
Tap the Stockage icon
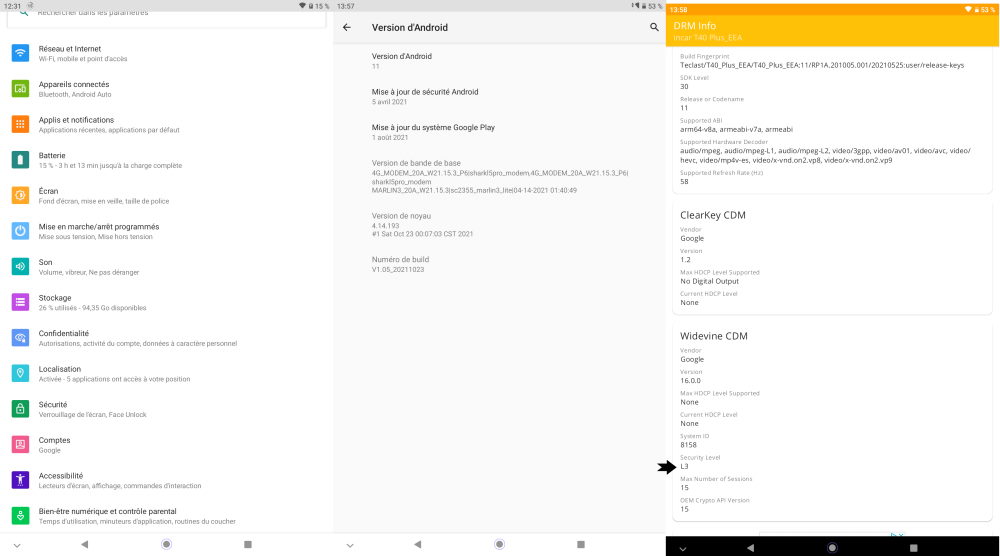[20, 302]
